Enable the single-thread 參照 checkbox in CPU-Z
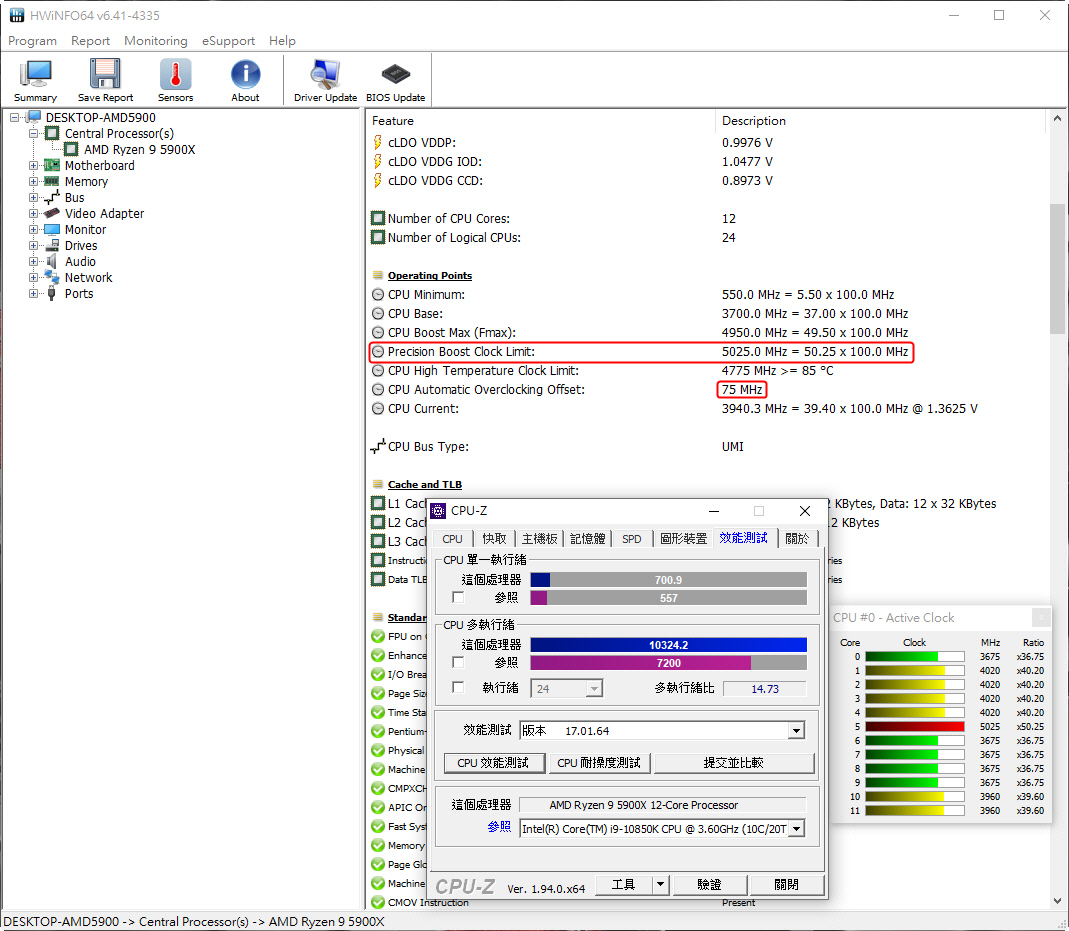1069x931 pixels. [458, 598]
